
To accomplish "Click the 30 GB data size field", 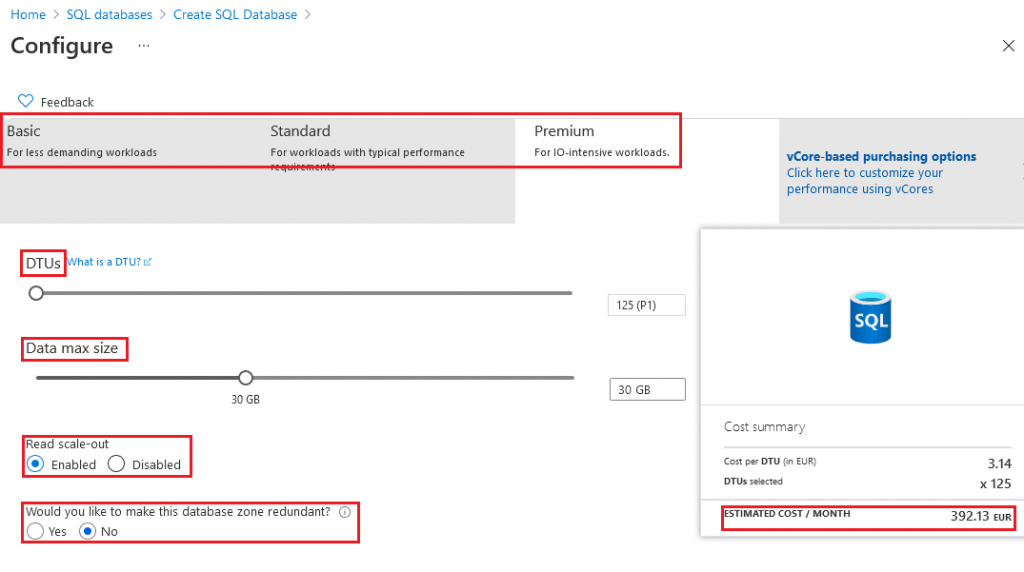I will [647, 390].
